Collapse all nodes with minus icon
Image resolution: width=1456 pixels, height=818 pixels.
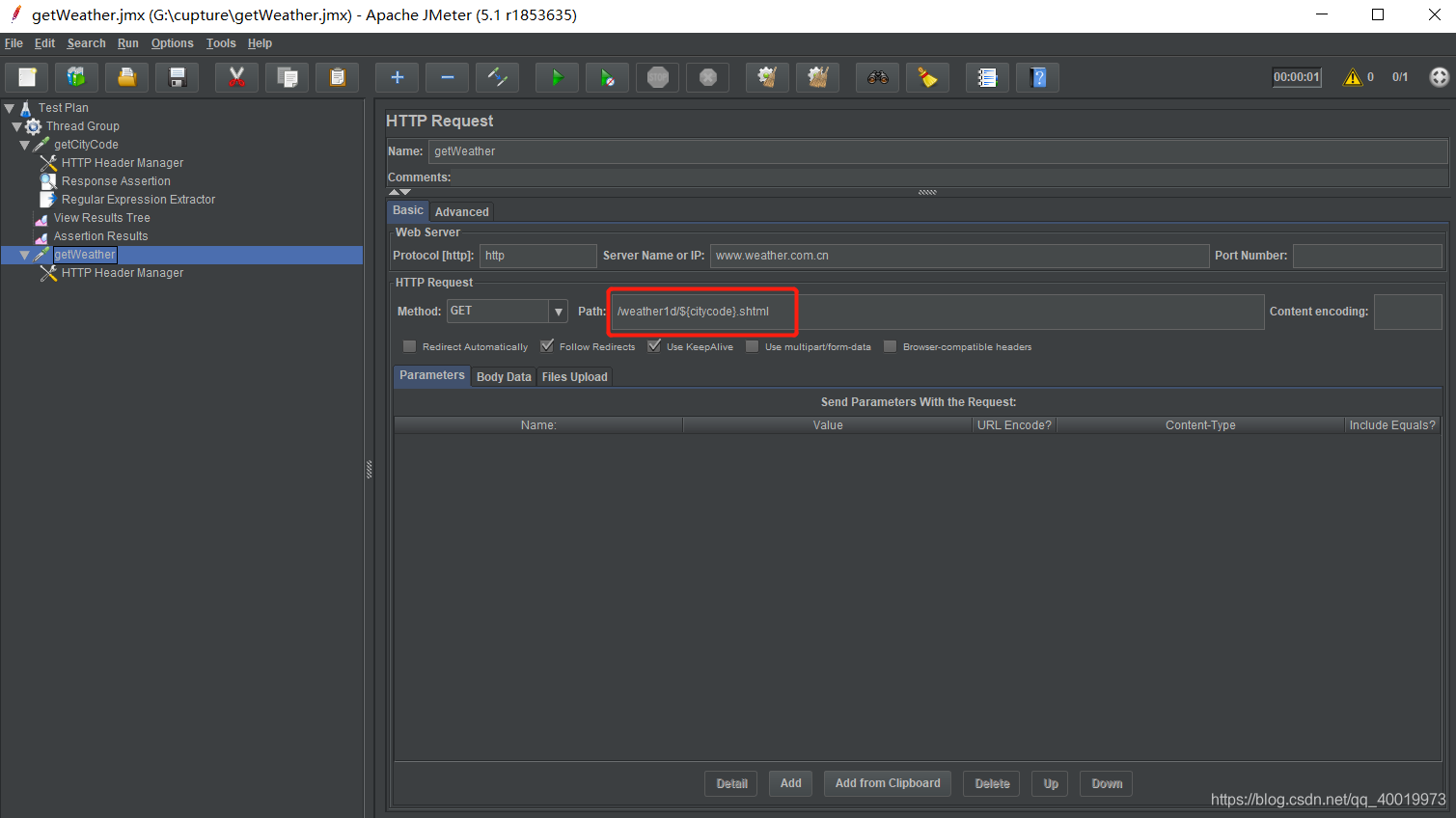tap(448, 77)
